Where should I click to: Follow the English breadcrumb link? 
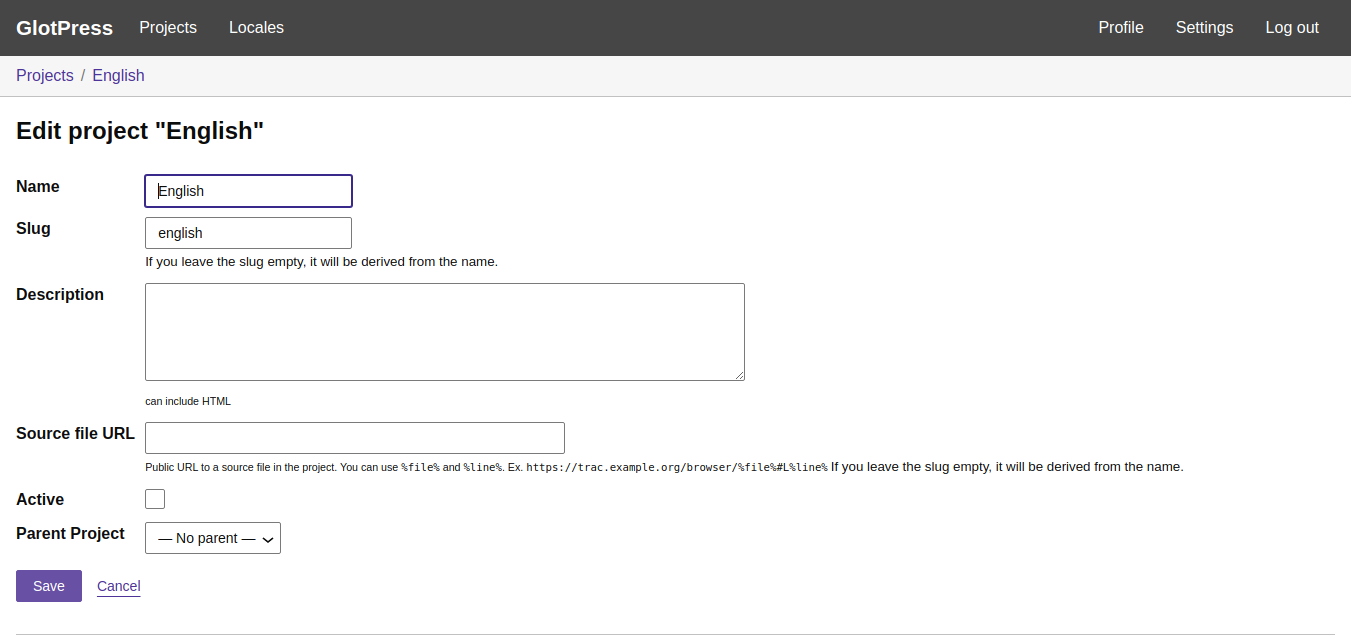[118, 76]
